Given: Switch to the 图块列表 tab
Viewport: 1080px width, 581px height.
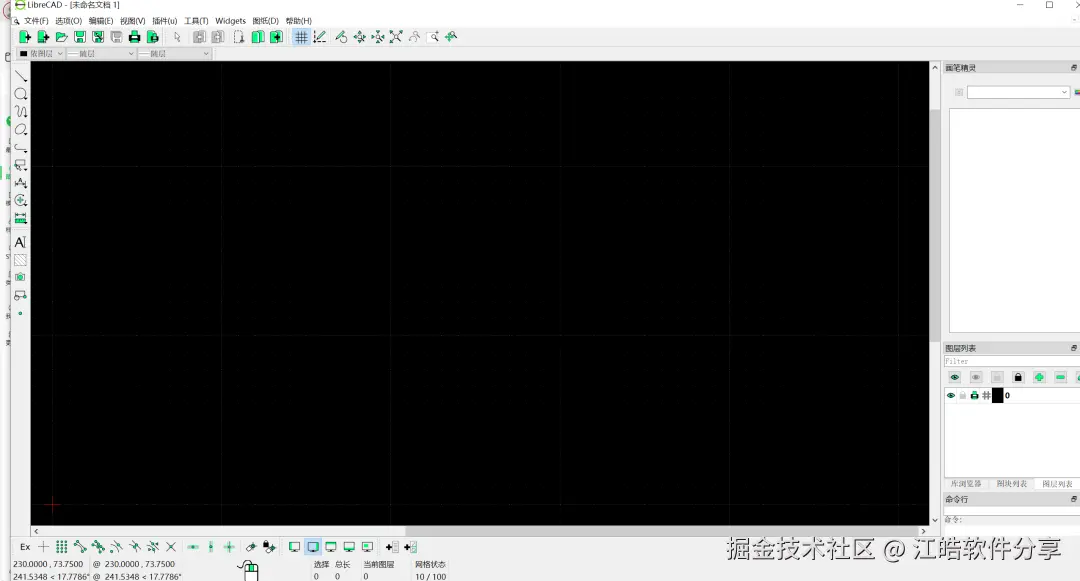Looking at the screenshot, I should [x=1012, y=484].
